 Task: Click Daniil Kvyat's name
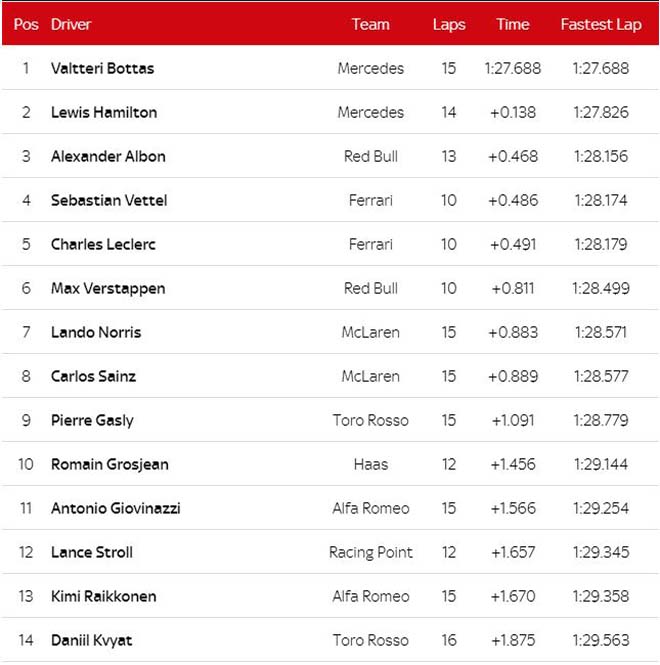(x=91, y=641)
